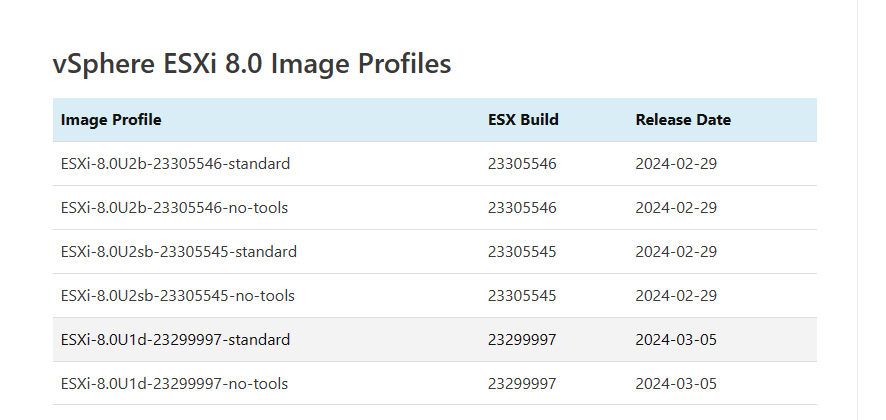Select build 23299997 in U1d standard row

(x=522, y=340)
